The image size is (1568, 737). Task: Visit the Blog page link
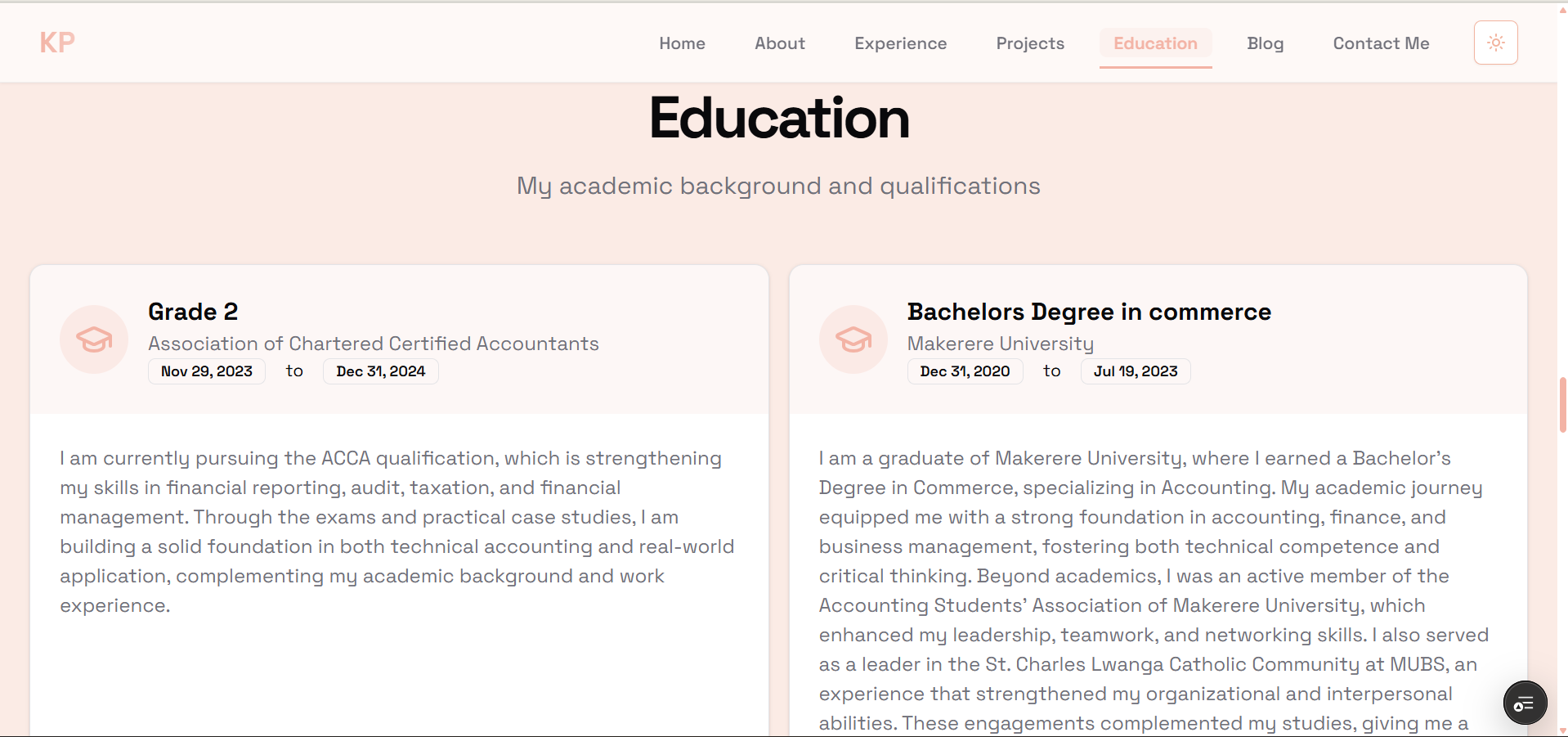click(1265, 43)
